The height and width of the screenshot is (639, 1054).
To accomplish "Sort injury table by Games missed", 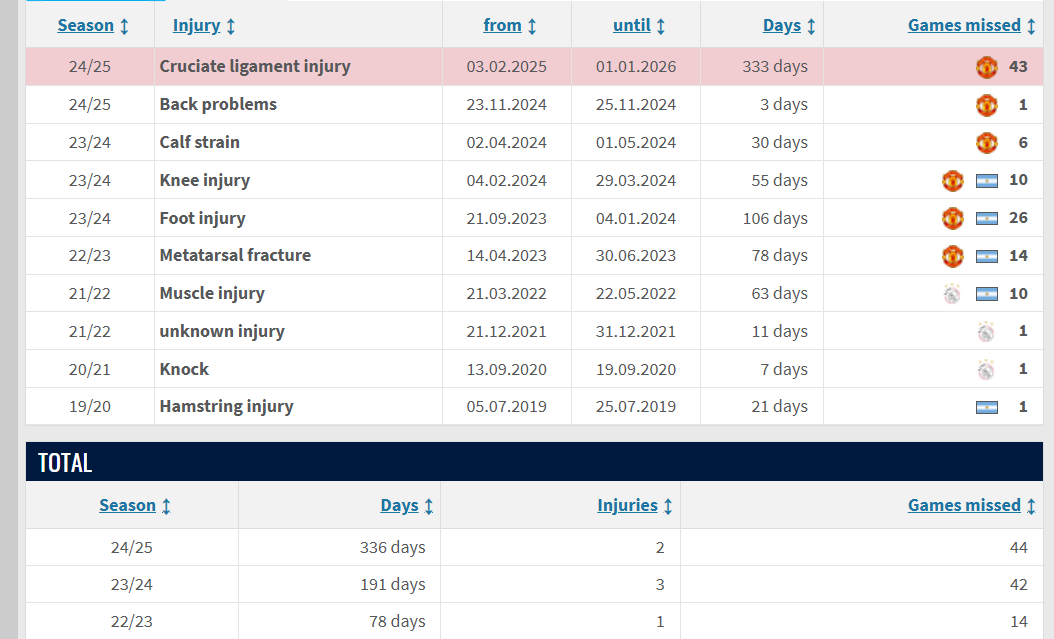I will point(971,26).
